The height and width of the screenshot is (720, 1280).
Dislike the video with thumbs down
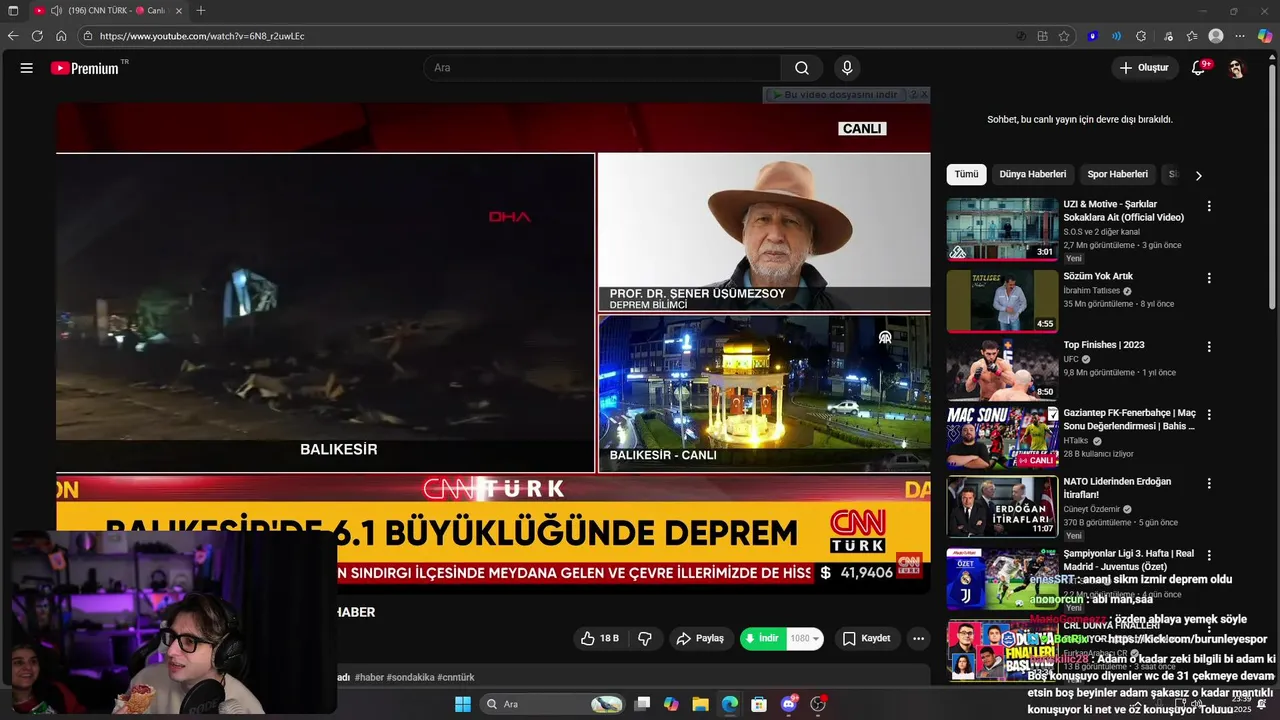[x=645, y=638]
